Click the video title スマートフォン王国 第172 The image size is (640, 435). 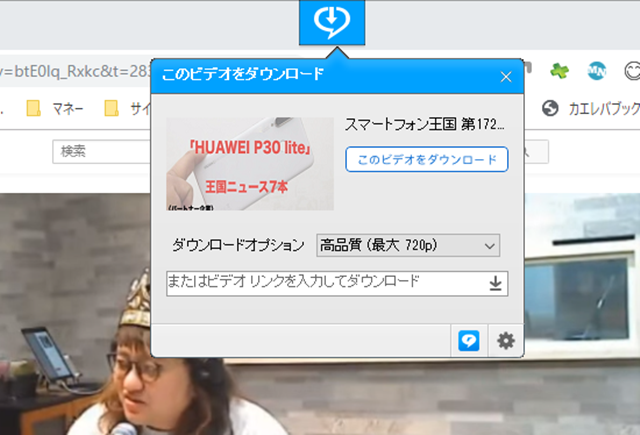tap(424, 124)
